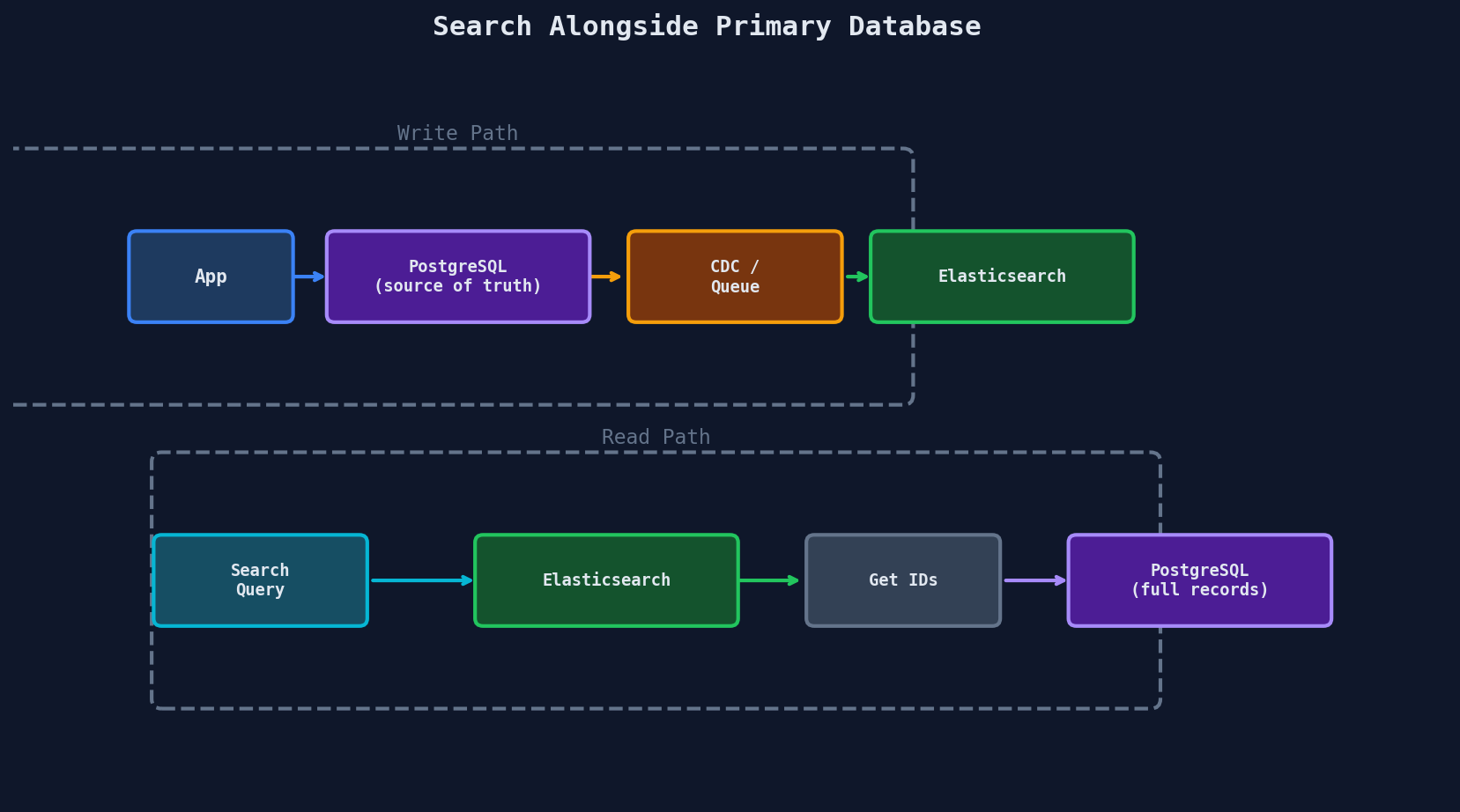The height and width of the screenshot is (812, 1460).
Task: Select the Search Query node
Action: pos(260,580)
